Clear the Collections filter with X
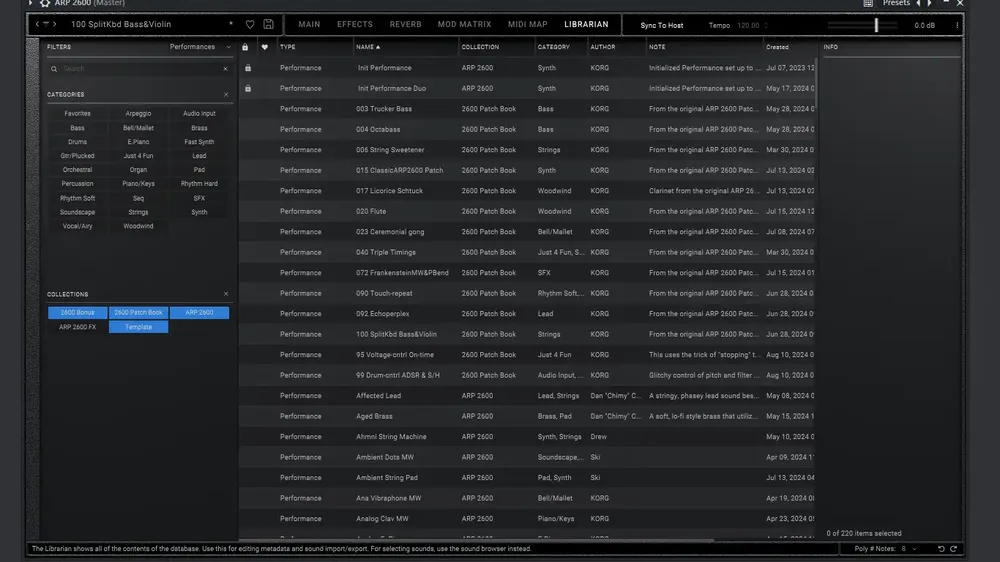1000x562 pixels. tap(226, 294)
